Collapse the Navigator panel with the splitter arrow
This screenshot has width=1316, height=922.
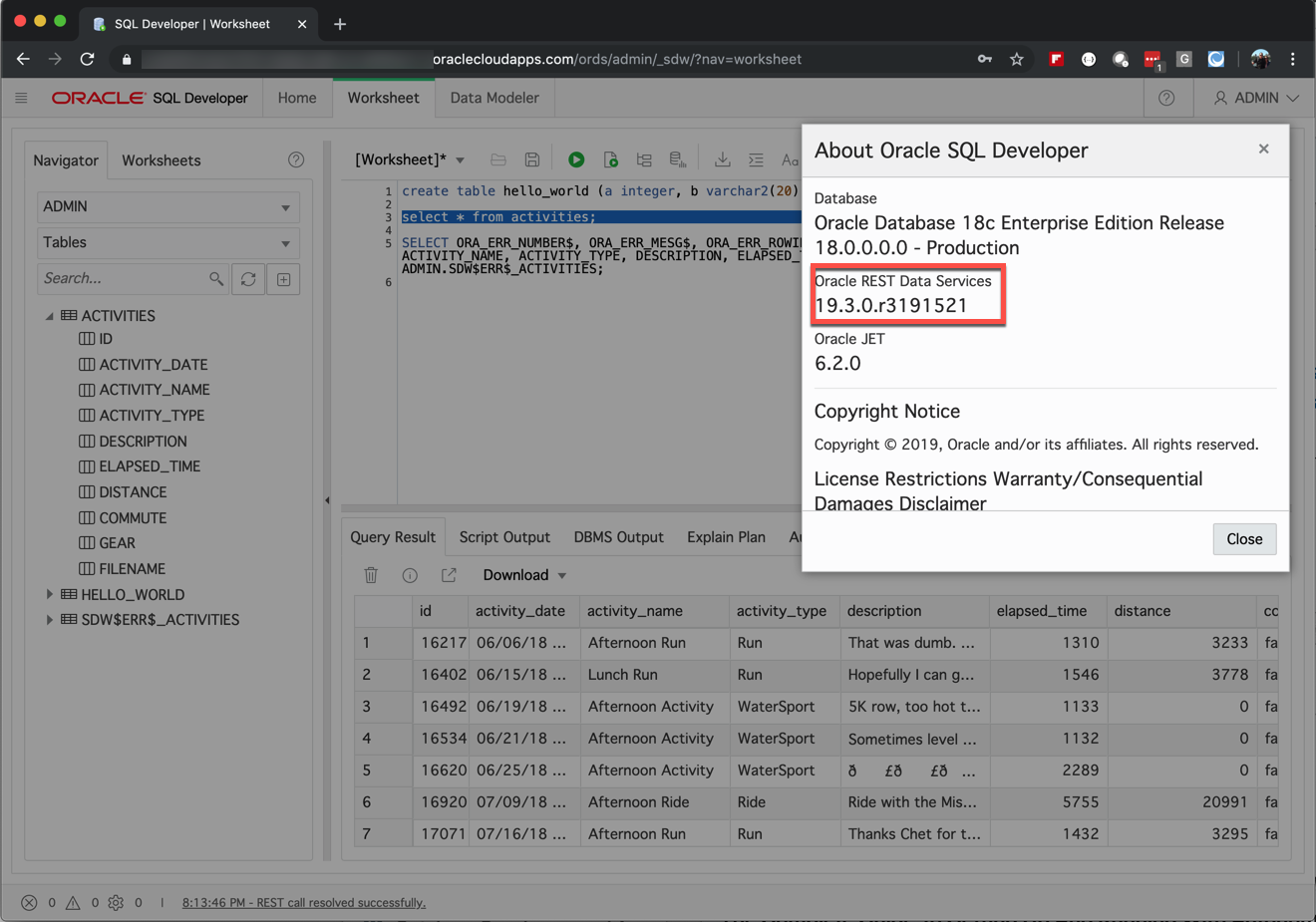327,500
